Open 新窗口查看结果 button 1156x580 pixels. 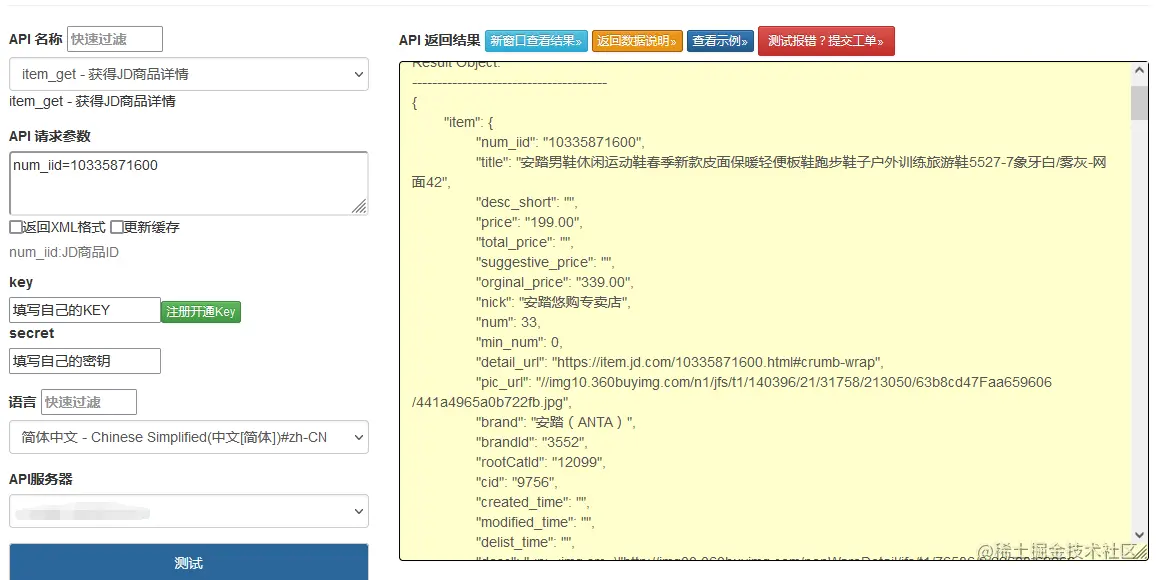click(x=537, y=41)
